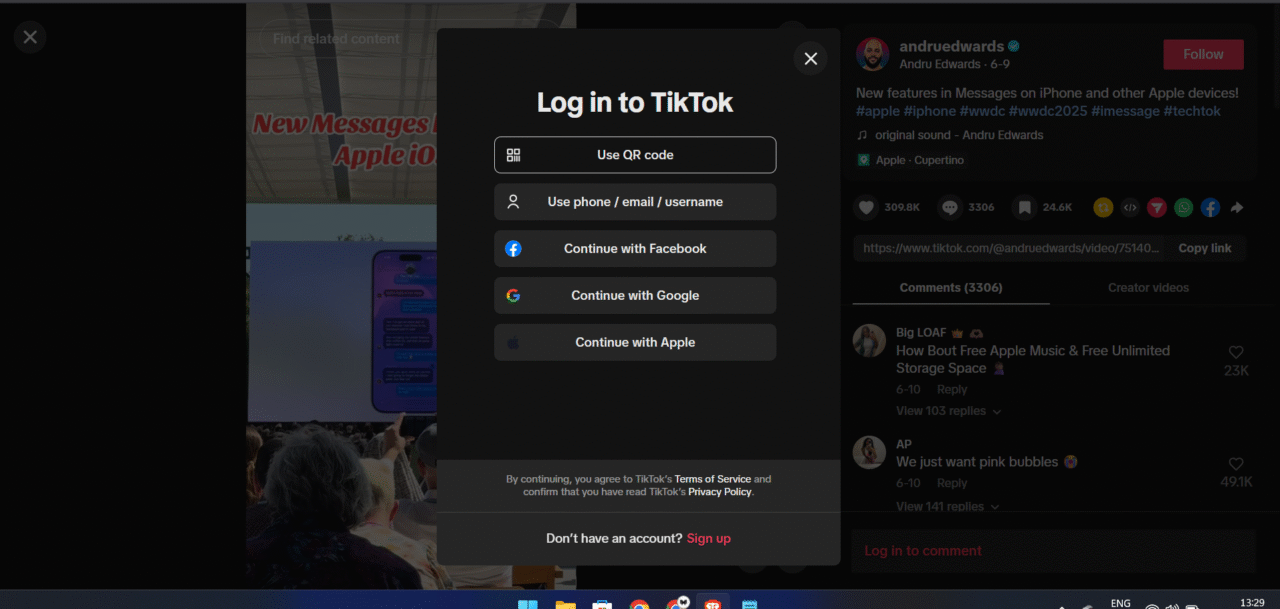Viewport: 1280px width, 609px height.
Task: Continue with Facebook login
Action: tap(635, 249)
